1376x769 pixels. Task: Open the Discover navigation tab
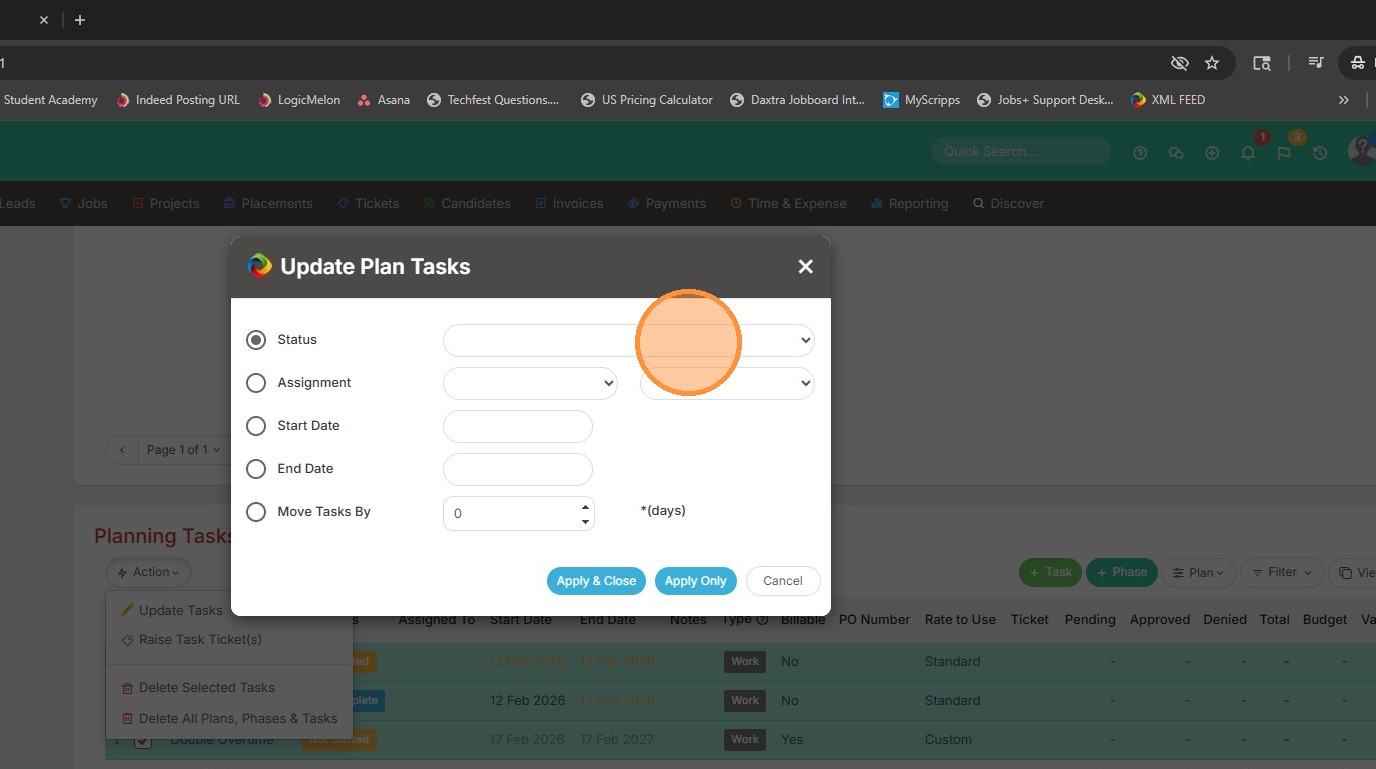1008,203
